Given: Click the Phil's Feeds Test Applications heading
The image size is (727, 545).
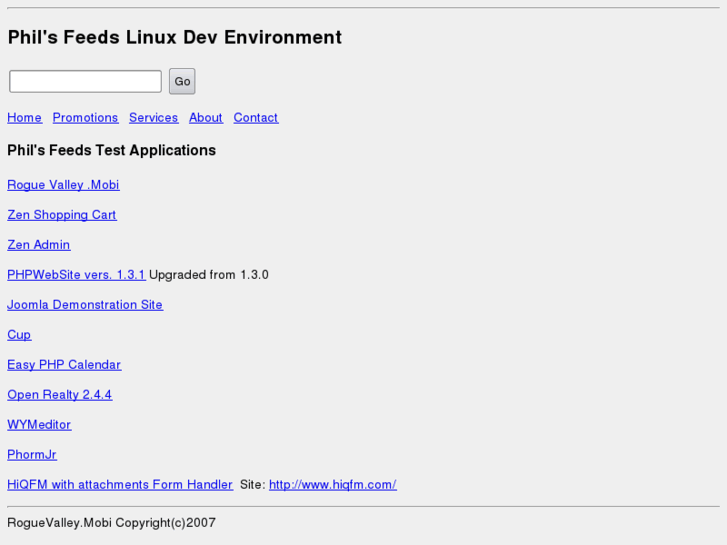Looking at the screenshot, I should (x=111, y=151).
